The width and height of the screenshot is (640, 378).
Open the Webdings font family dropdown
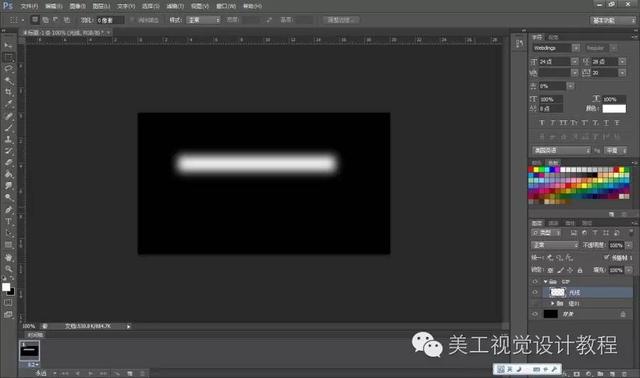[576, 48]
